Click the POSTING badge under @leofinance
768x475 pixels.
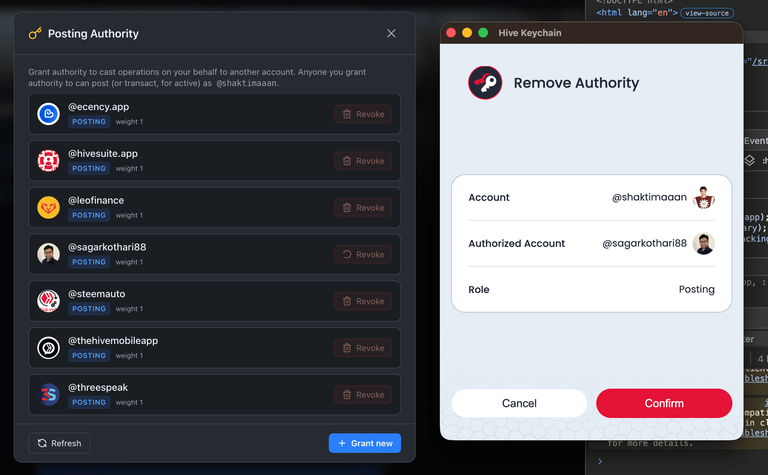pos(89,215)
